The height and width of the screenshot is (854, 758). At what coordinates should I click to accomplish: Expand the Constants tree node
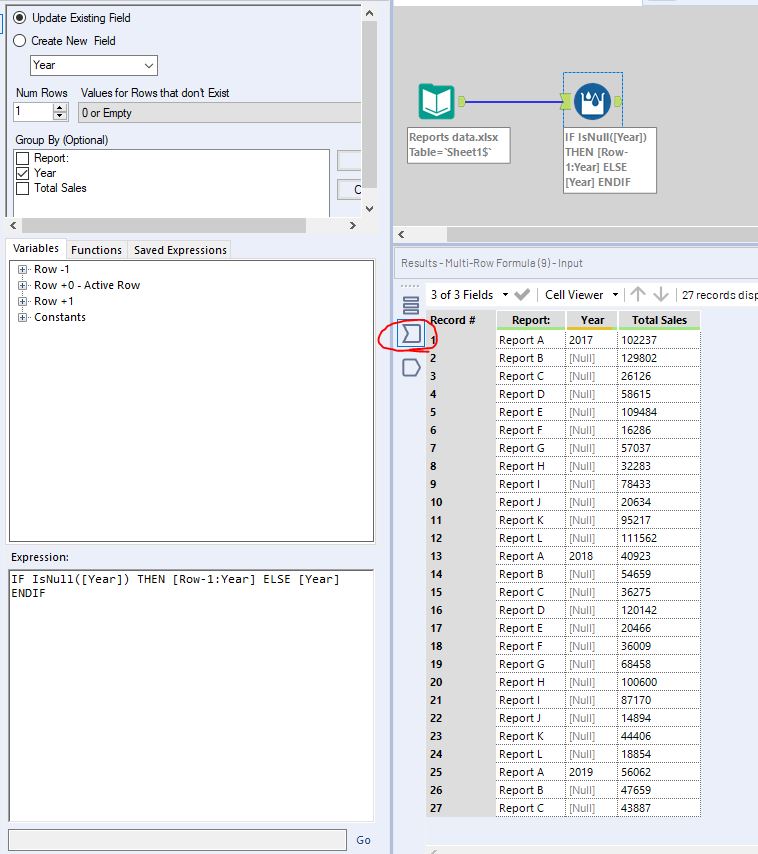pos(23,317)
